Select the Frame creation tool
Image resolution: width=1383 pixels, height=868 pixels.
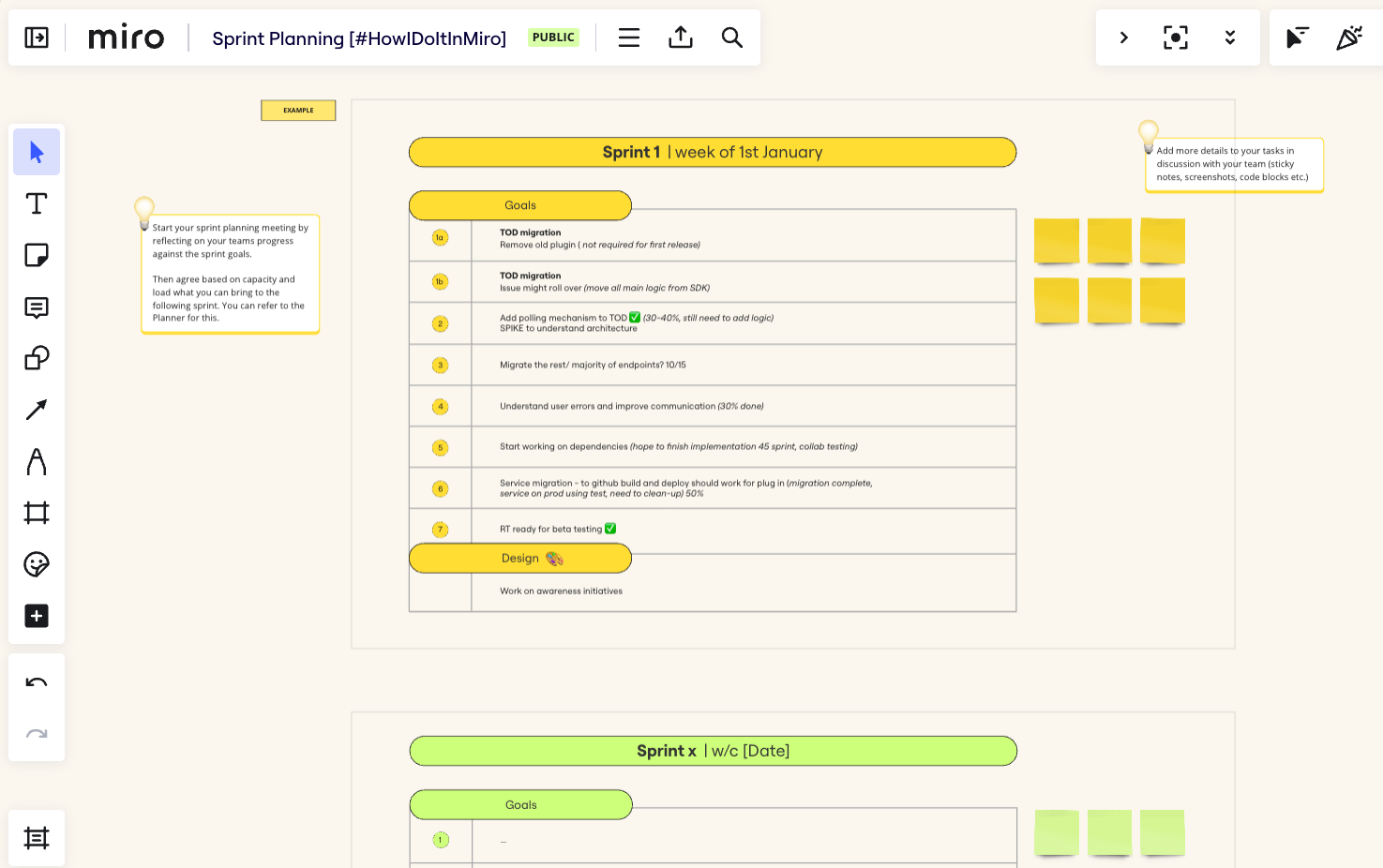36,513
